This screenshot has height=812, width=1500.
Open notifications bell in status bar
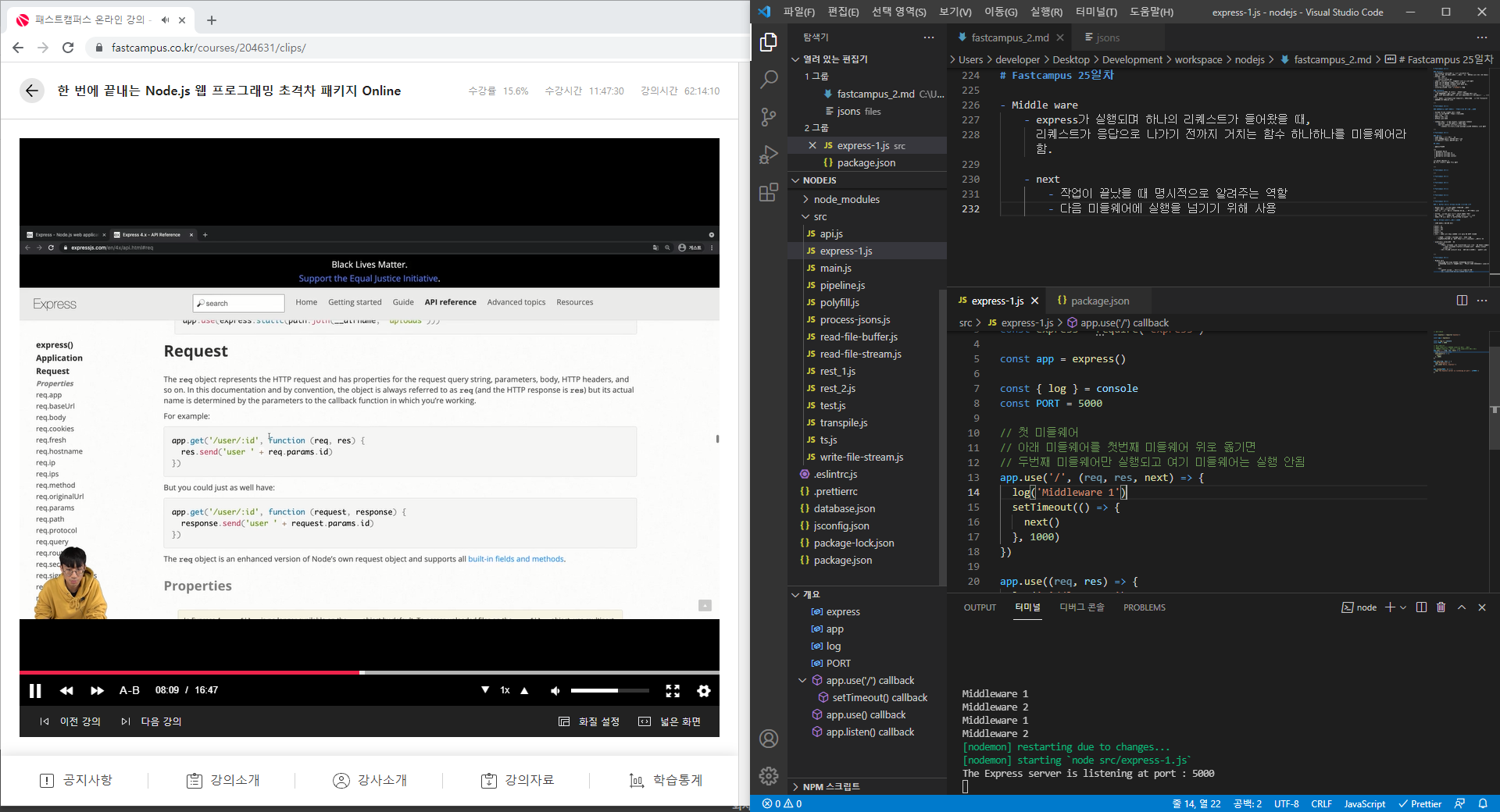click(1483, 803)
